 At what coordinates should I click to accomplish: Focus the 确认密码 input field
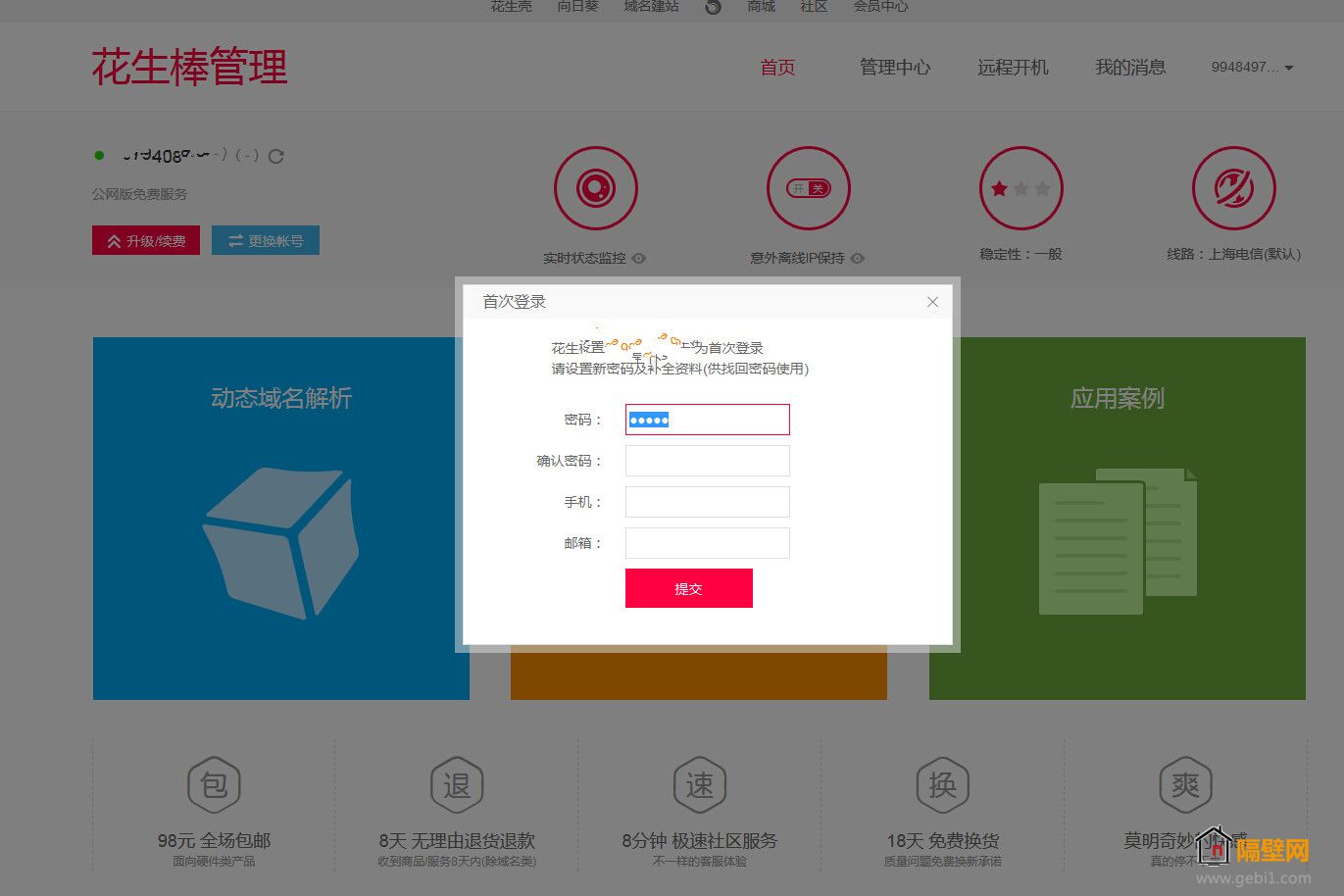708,461
